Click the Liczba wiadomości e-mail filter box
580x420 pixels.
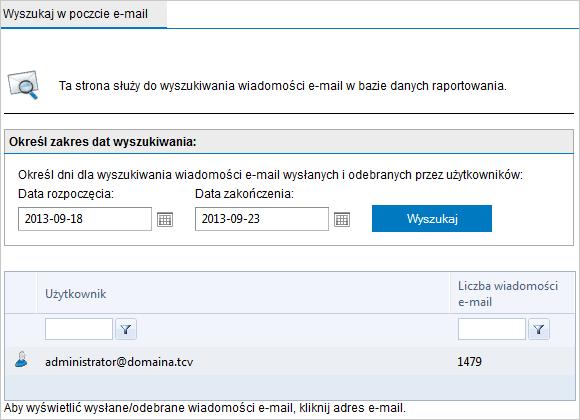(x=492, y=329)
